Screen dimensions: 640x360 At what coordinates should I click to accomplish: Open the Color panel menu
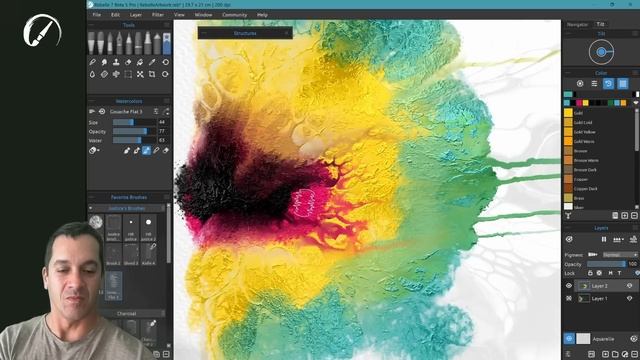tap(635, 73)
